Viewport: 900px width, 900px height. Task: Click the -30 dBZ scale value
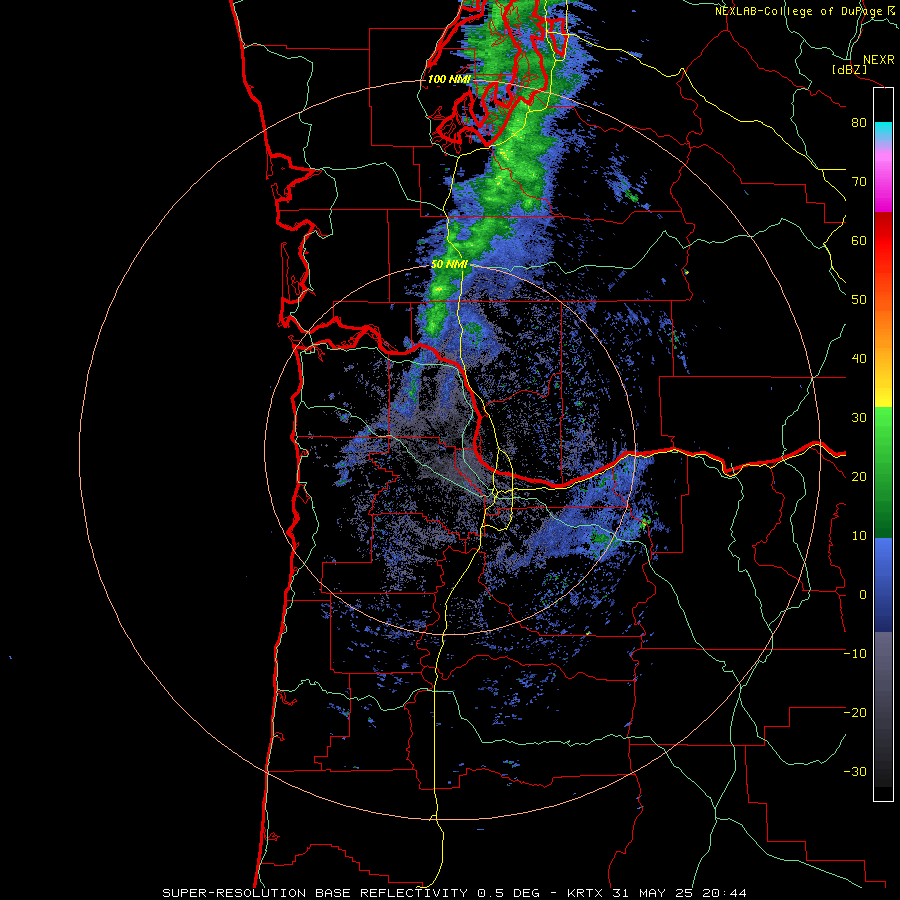pyautogui.click(x=855, y=772)
